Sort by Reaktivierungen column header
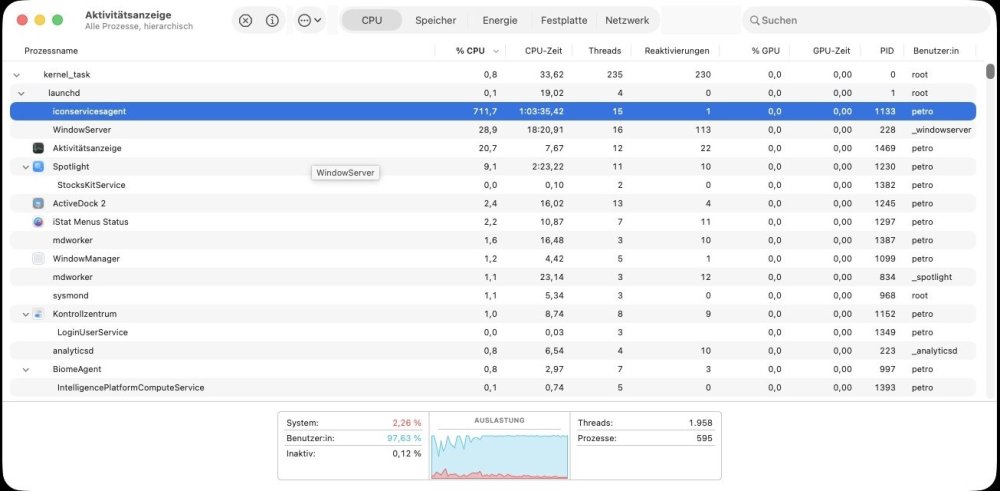This screenshot has height=491, width=1000. 677,51
